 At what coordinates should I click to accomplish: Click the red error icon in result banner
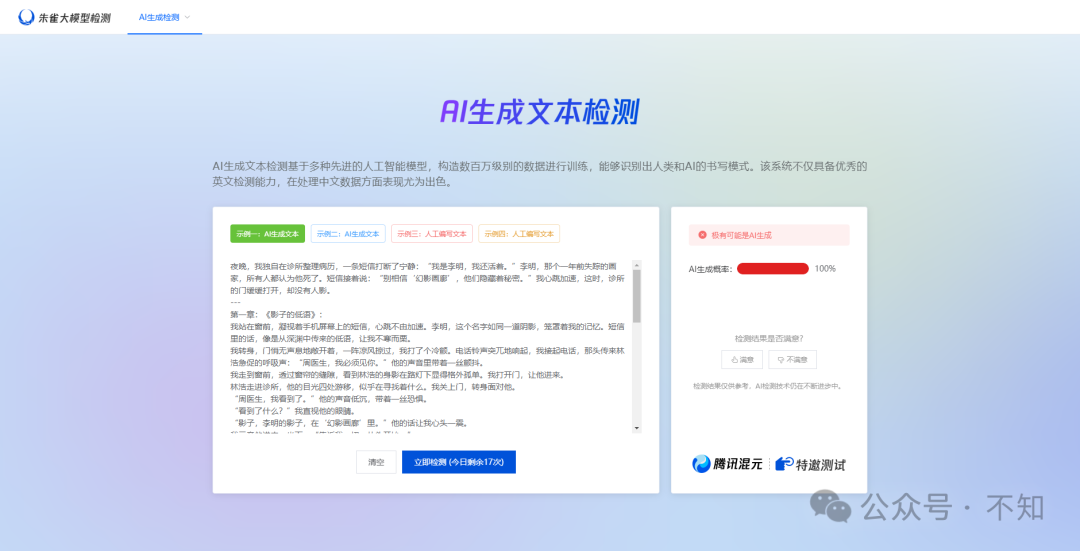(x=703, y=235)
